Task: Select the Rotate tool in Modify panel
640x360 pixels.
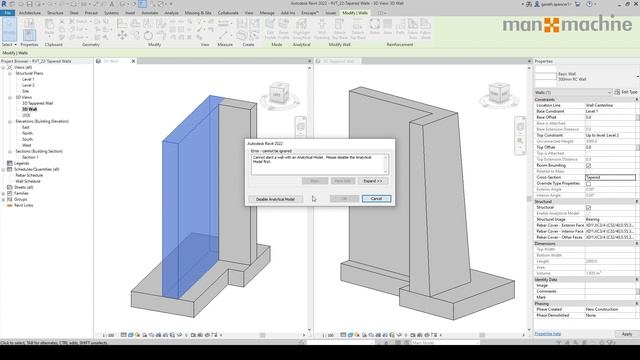Action: (x=148, y=36)
